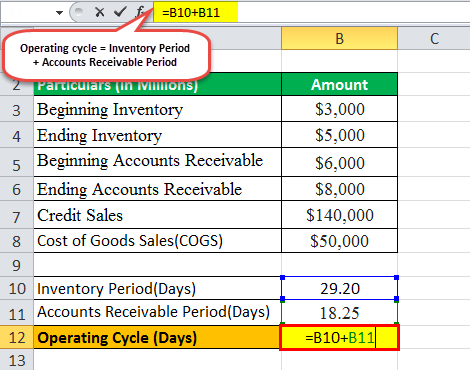Click the Ending Inventory cell
Screen dimensions: 470x370
point(158,135)
